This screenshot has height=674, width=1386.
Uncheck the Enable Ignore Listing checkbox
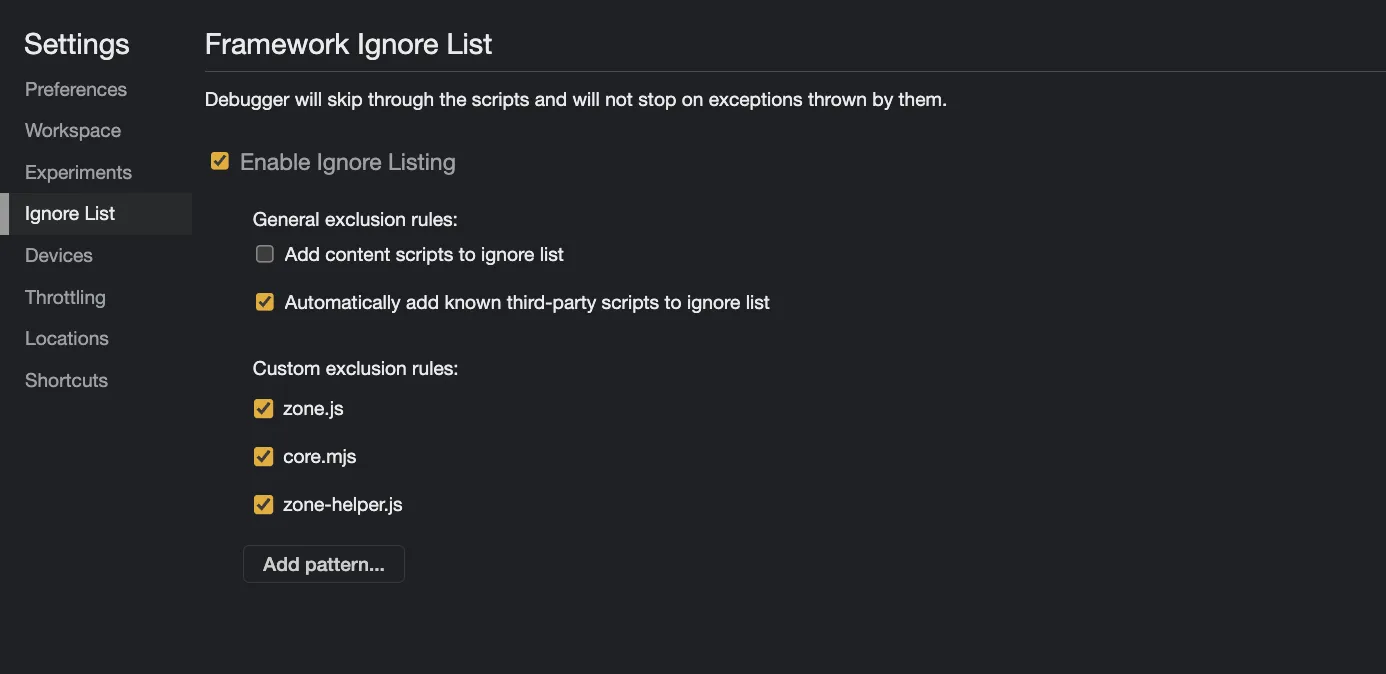[x=220, y=161]
